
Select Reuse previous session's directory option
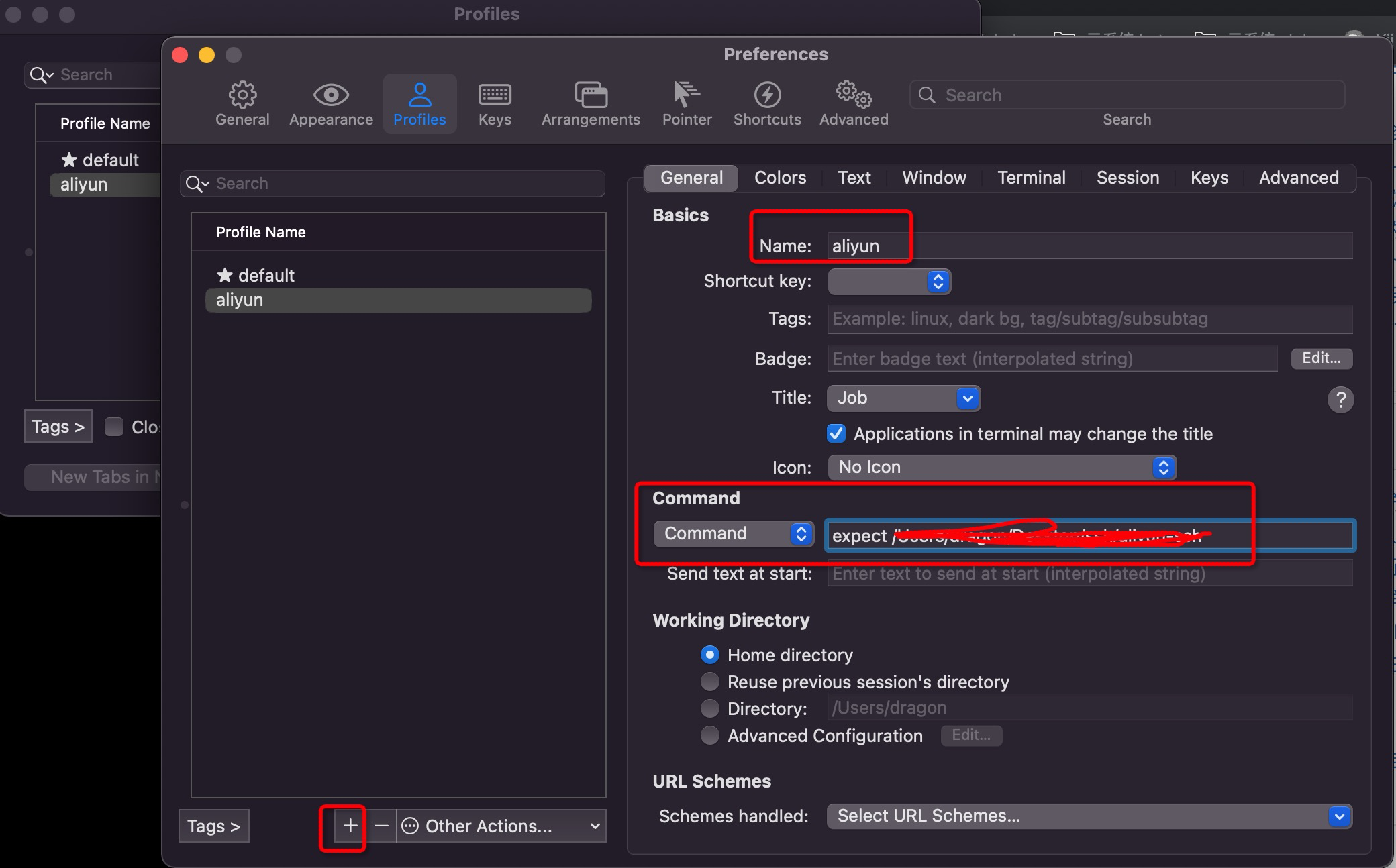click(710, 682)
